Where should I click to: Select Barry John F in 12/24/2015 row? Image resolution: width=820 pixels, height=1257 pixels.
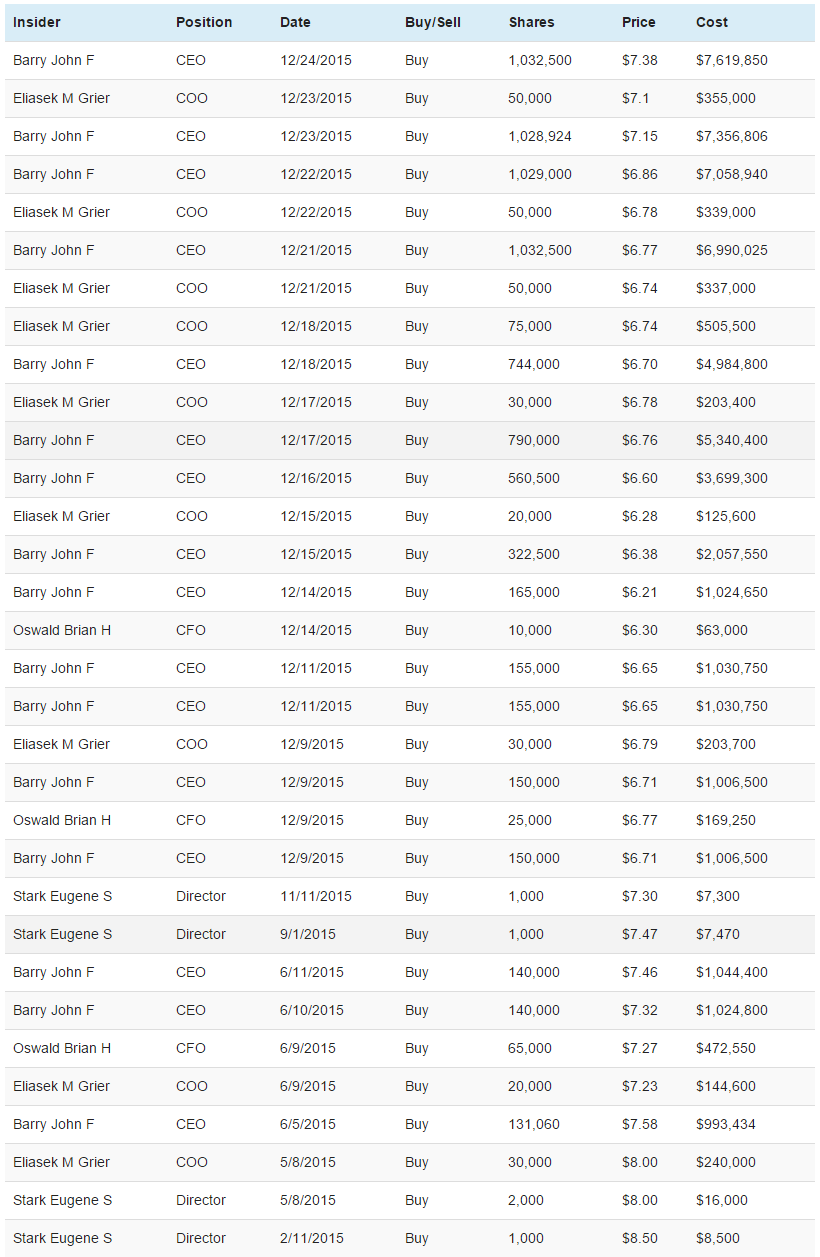click(54, 60)
